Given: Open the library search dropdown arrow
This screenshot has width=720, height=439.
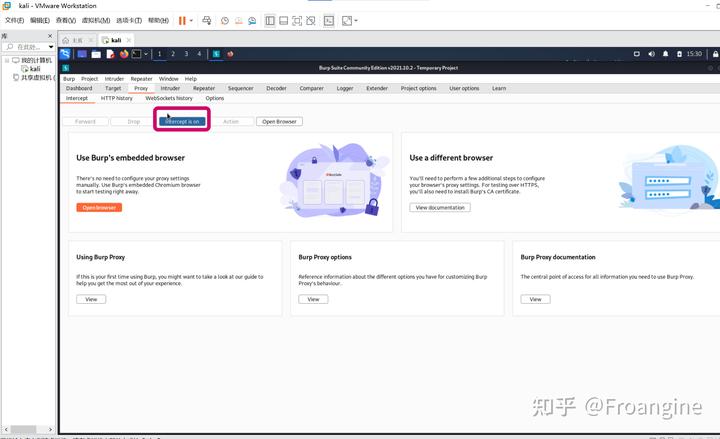Looking at the screenshot, I should (51, 47).
